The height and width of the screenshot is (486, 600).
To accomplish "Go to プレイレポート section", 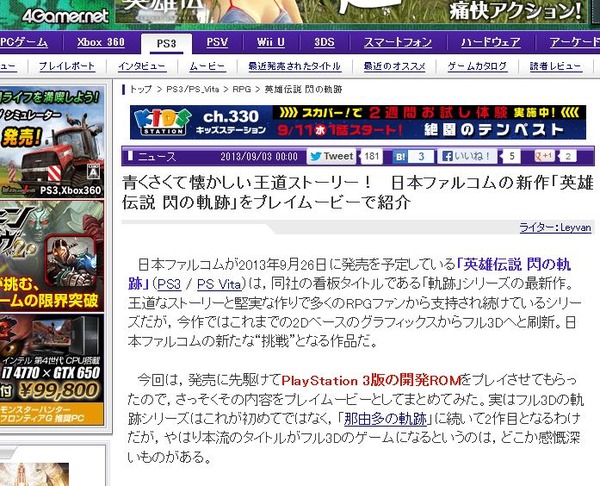I will point(67,66).
